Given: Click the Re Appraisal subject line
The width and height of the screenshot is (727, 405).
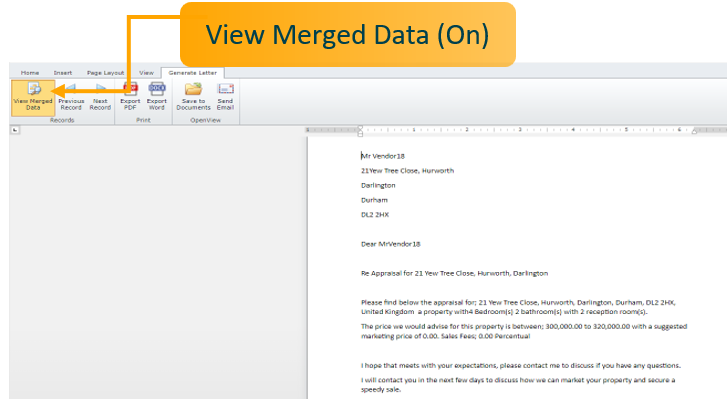Looking at the screenshot, I should (x=454, y=273).
